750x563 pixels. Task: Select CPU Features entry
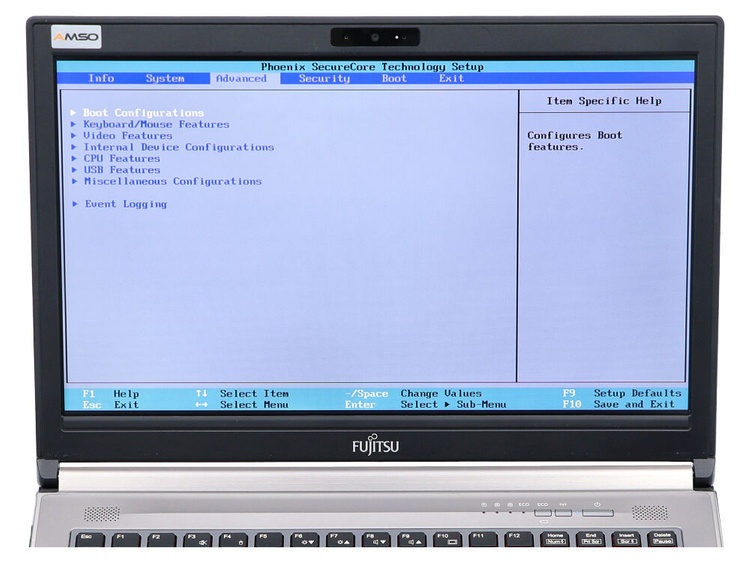[121, 158]
